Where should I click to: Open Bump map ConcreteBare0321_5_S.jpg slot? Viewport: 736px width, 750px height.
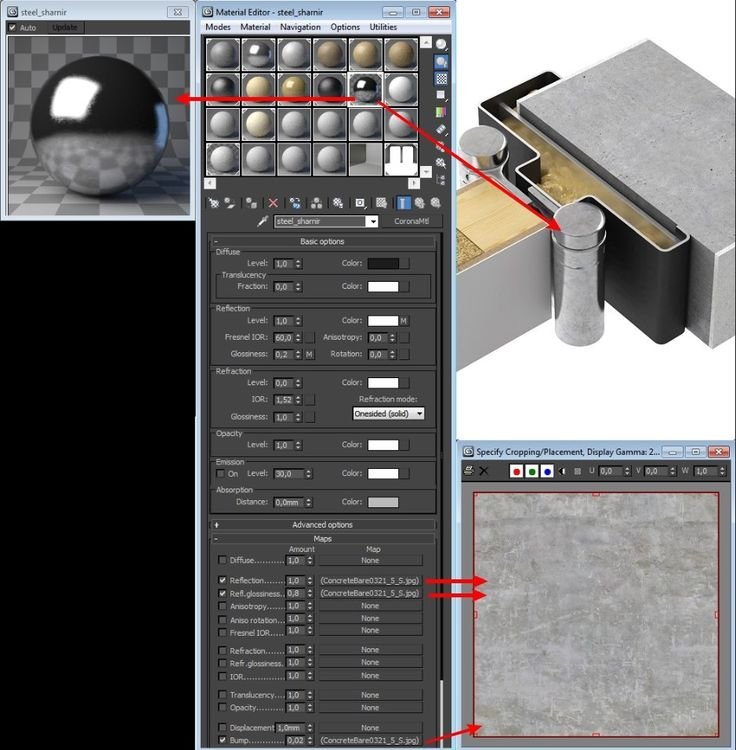370,740
